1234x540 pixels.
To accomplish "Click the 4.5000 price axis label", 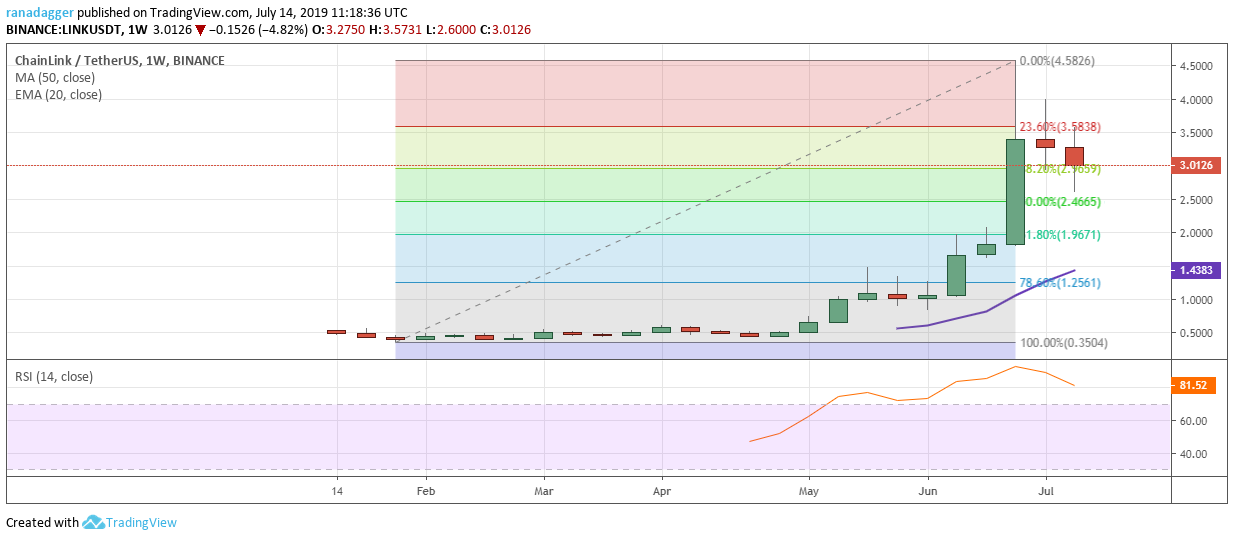I will 1195,67.
